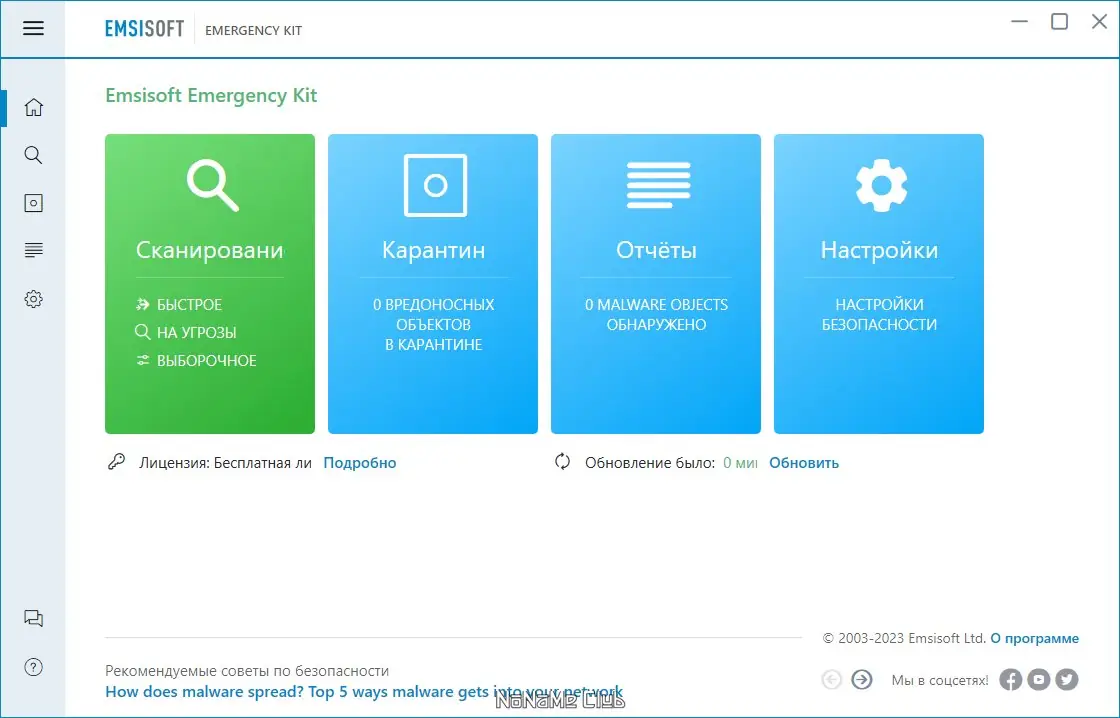Open Quarantine via the sidebar icon

click(x=33, y=203)
